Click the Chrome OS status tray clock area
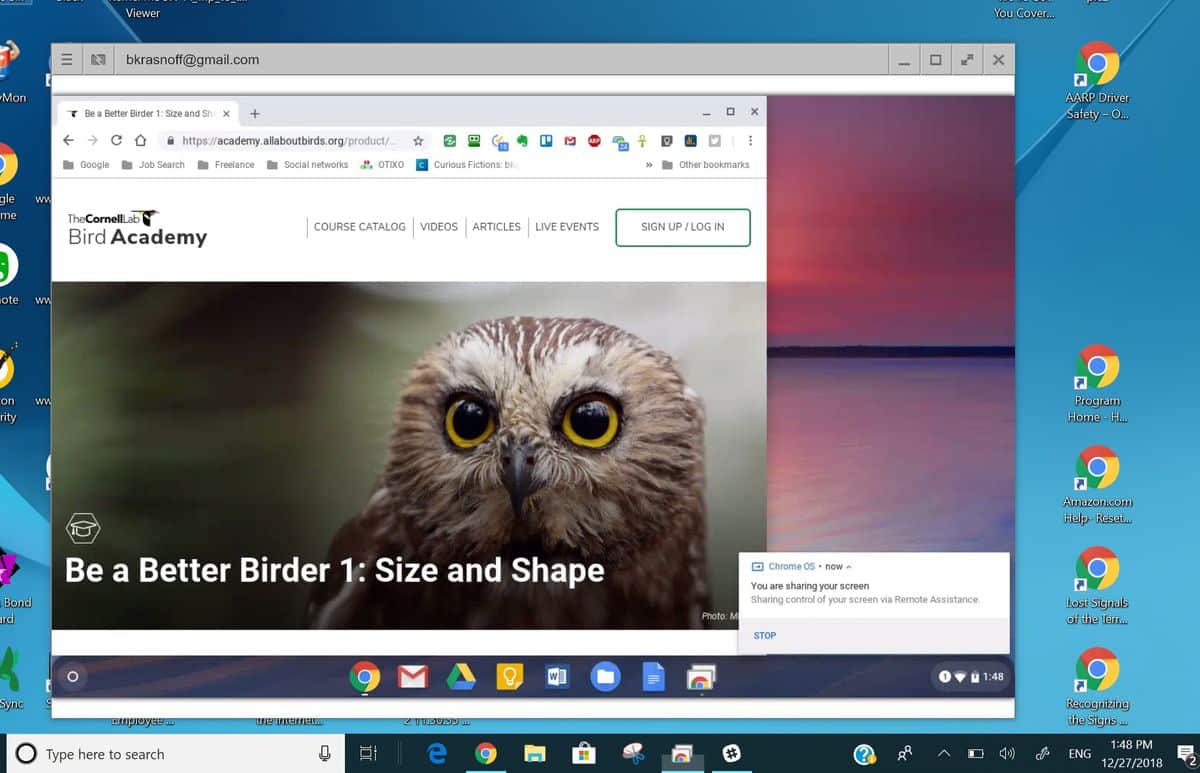The width and height of the screenshot is (1200, 773). [x=970, y=677]
